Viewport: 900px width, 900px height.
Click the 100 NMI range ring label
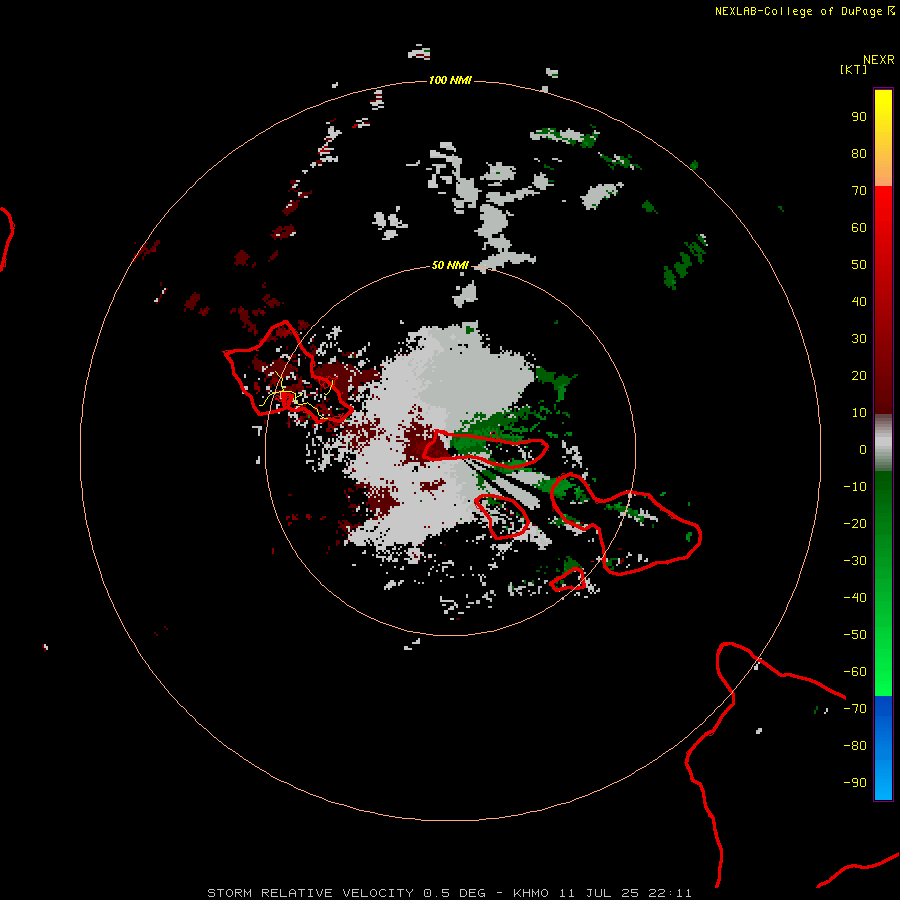tap(450, 80)
